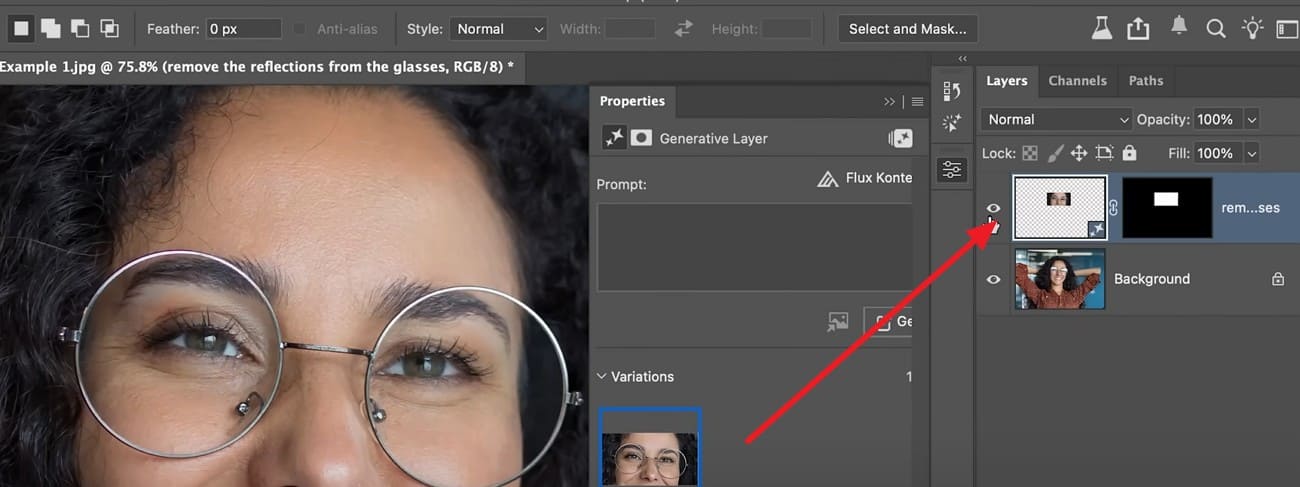Open the Properties panel menu icon
Image resolution: width=1300 pixels, height=487 pixels.
917,102
